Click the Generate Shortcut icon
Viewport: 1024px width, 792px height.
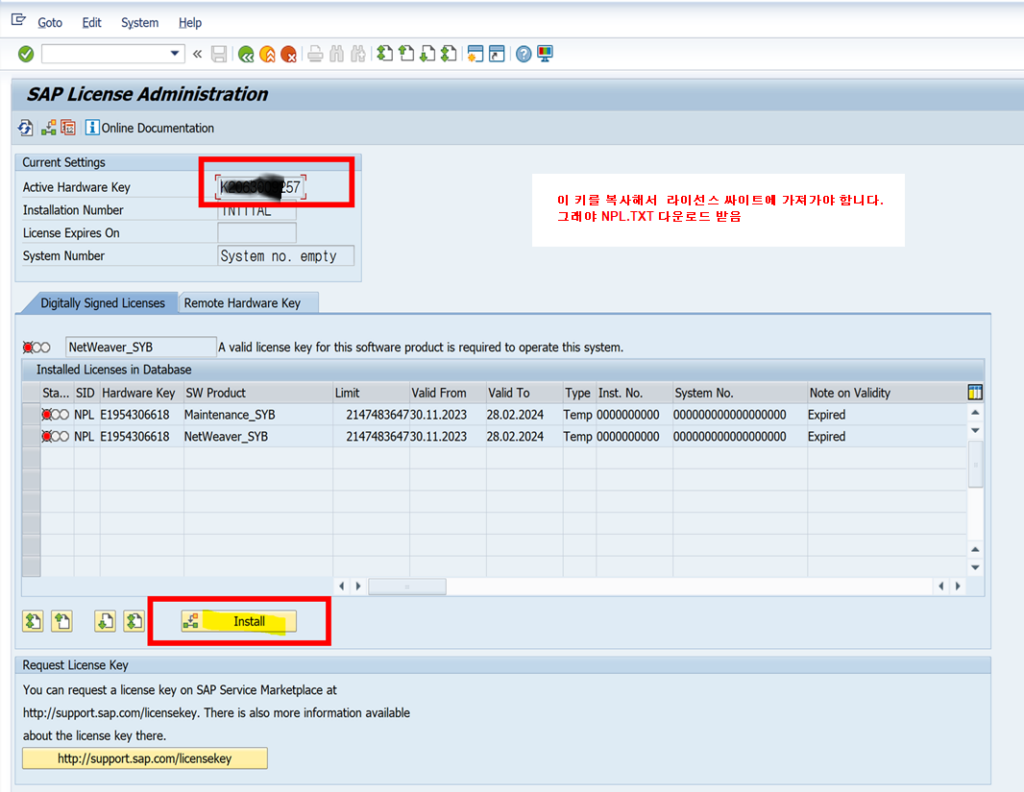pyautogui.click(x=497, y=54)
